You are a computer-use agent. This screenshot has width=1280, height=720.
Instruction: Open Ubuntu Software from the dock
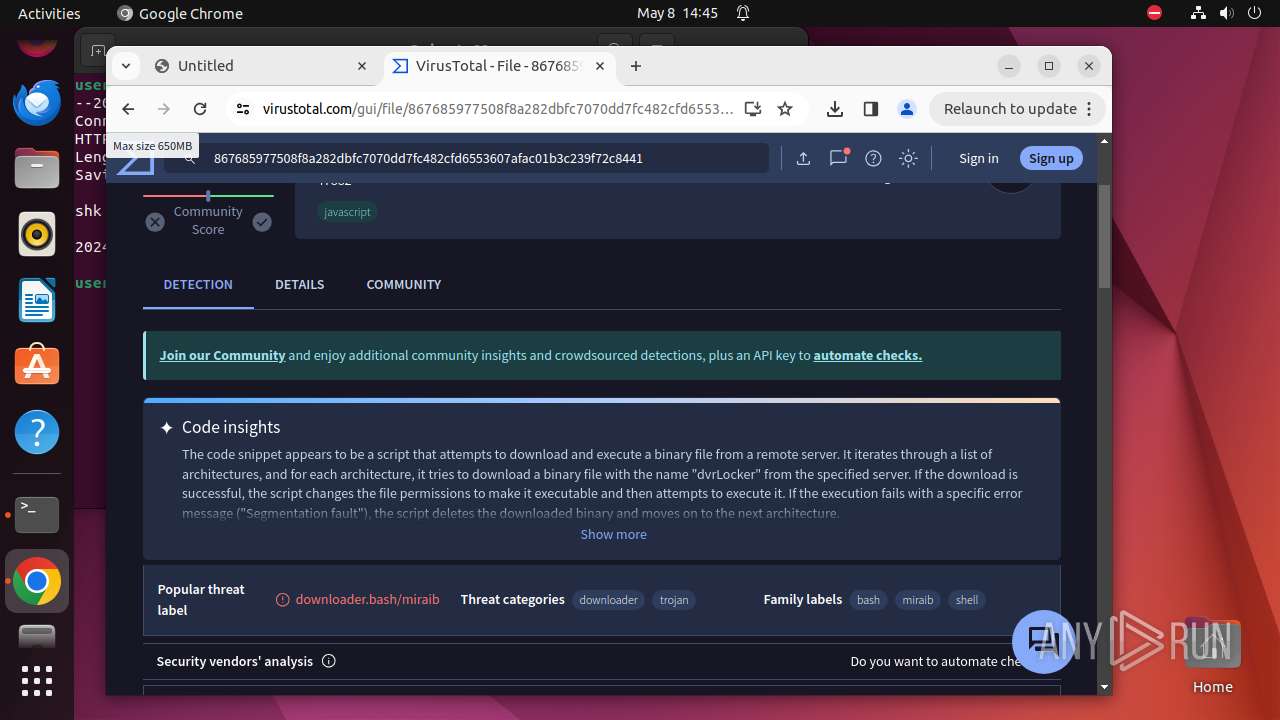[37, 366]
